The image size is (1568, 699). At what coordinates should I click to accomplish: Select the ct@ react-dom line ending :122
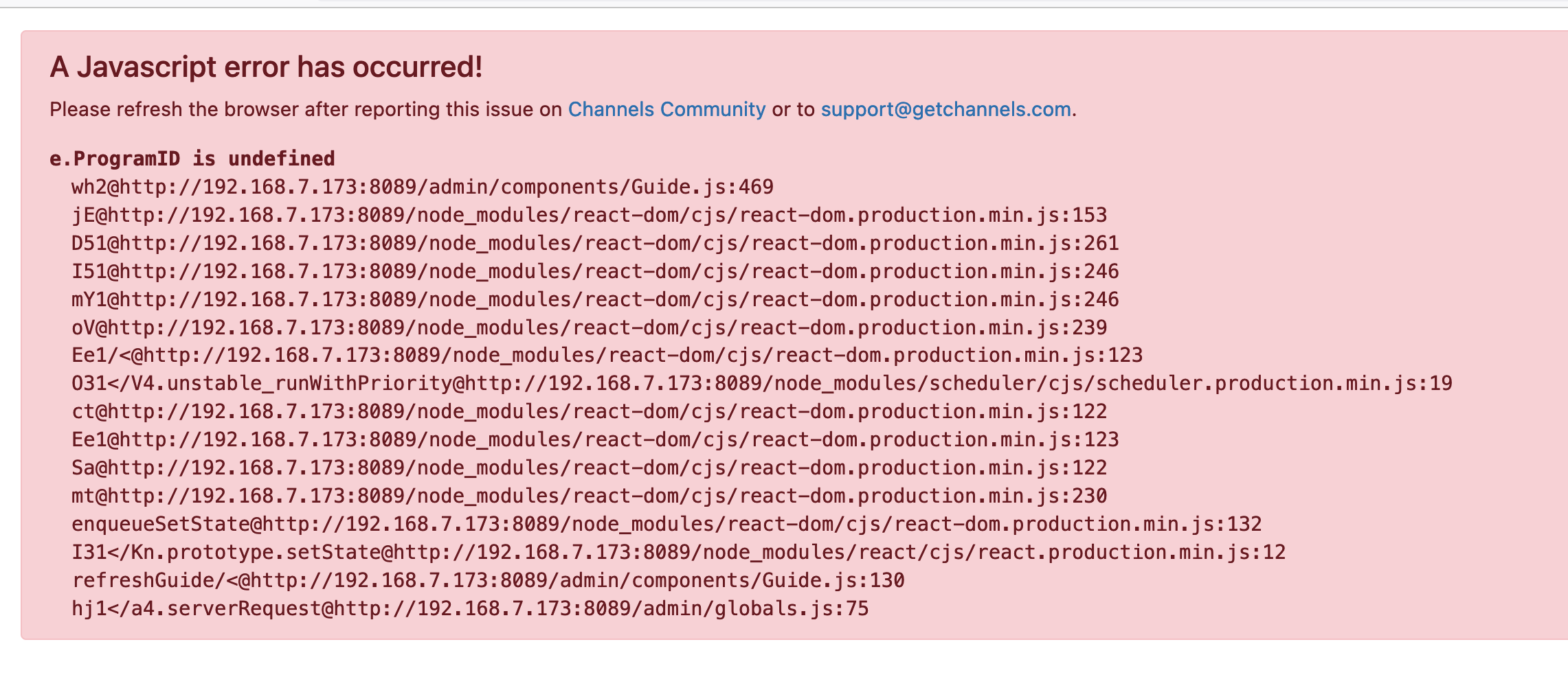pos(589,411)
